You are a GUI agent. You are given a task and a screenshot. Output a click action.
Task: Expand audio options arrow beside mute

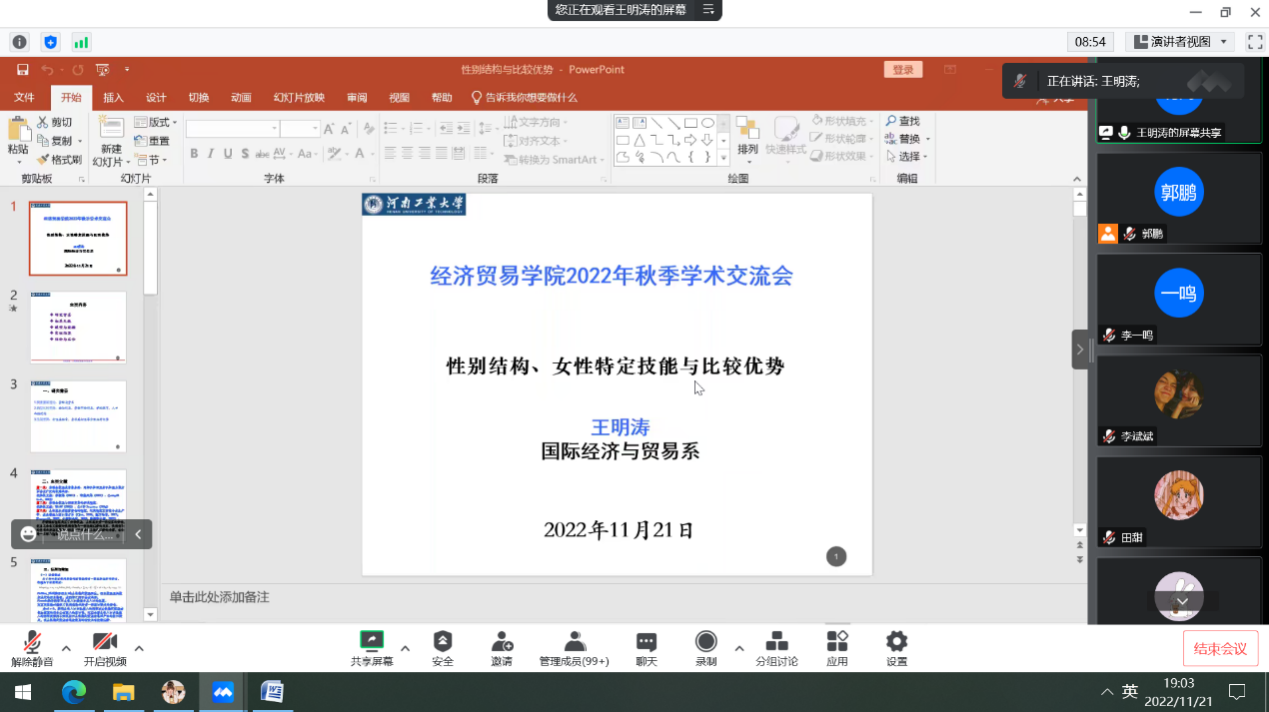pyautogui.click(x=66, y=648)
